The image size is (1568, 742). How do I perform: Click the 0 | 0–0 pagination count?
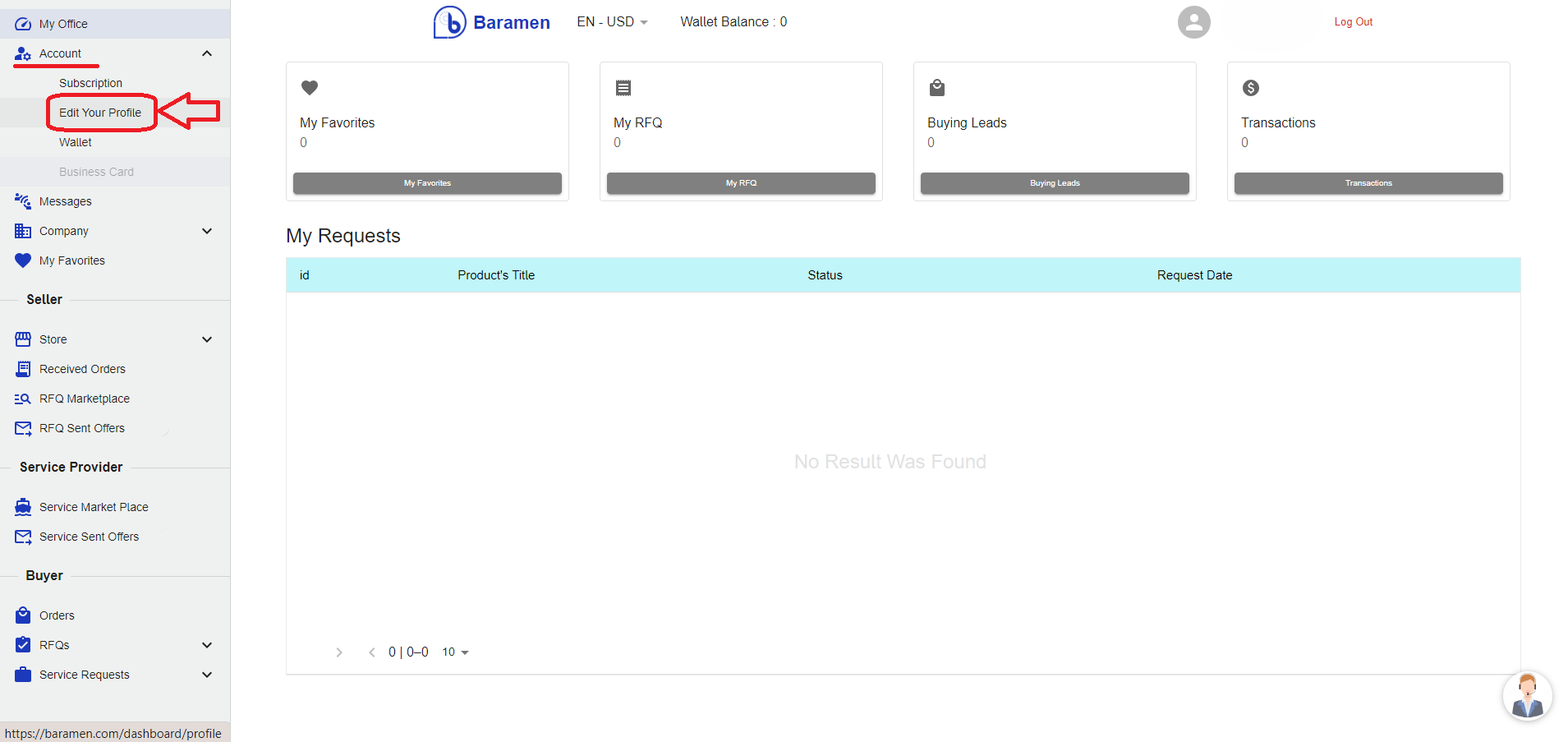[x=408, y=652]
